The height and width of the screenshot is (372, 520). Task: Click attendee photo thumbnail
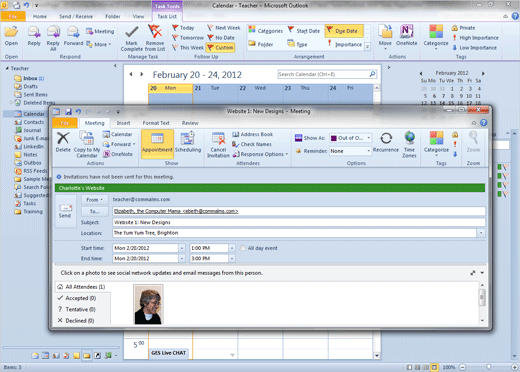(x=148, y=304)
